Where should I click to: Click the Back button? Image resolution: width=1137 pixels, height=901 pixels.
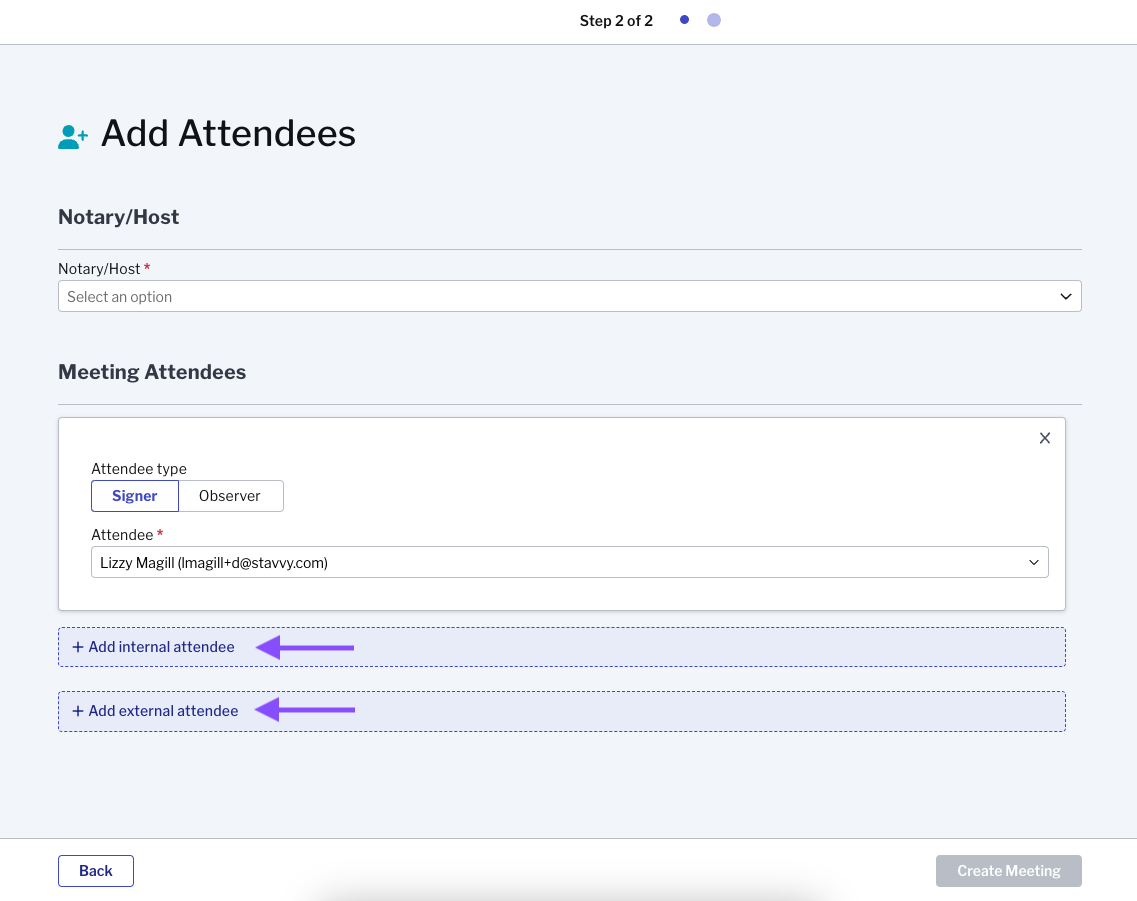coord(95,870)
